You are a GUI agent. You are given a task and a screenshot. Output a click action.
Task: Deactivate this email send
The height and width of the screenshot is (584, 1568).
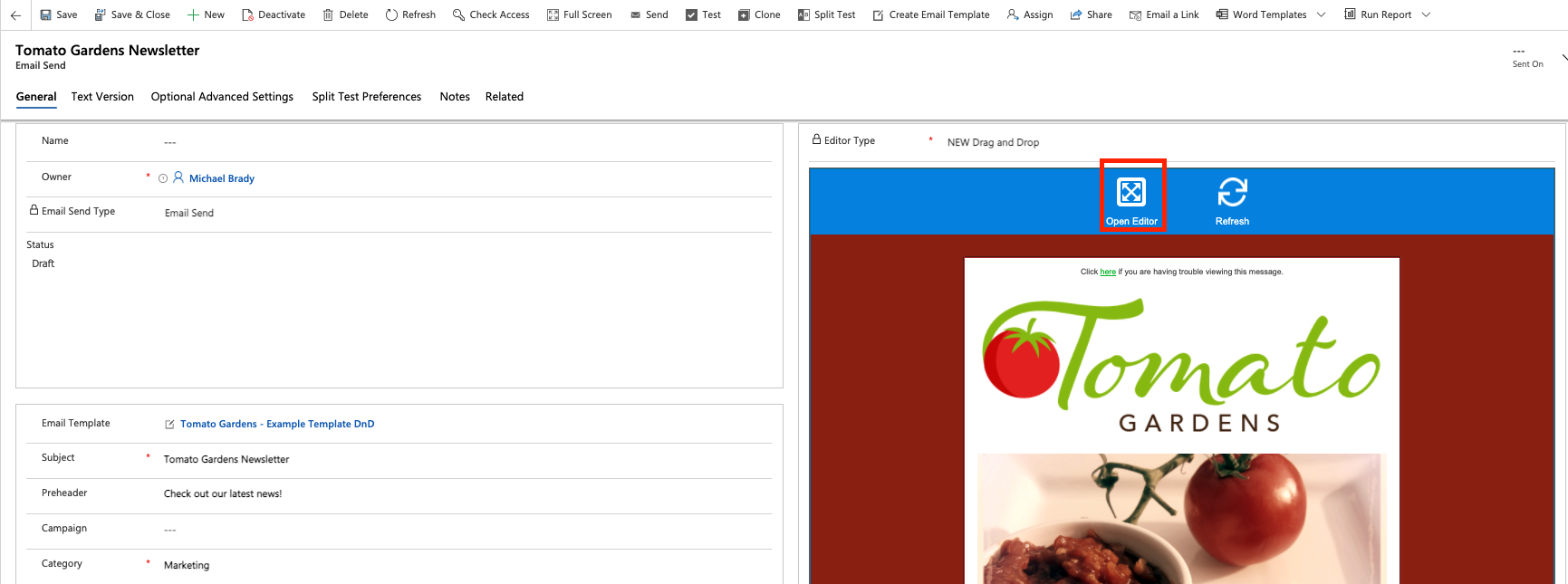coord(274,14)
